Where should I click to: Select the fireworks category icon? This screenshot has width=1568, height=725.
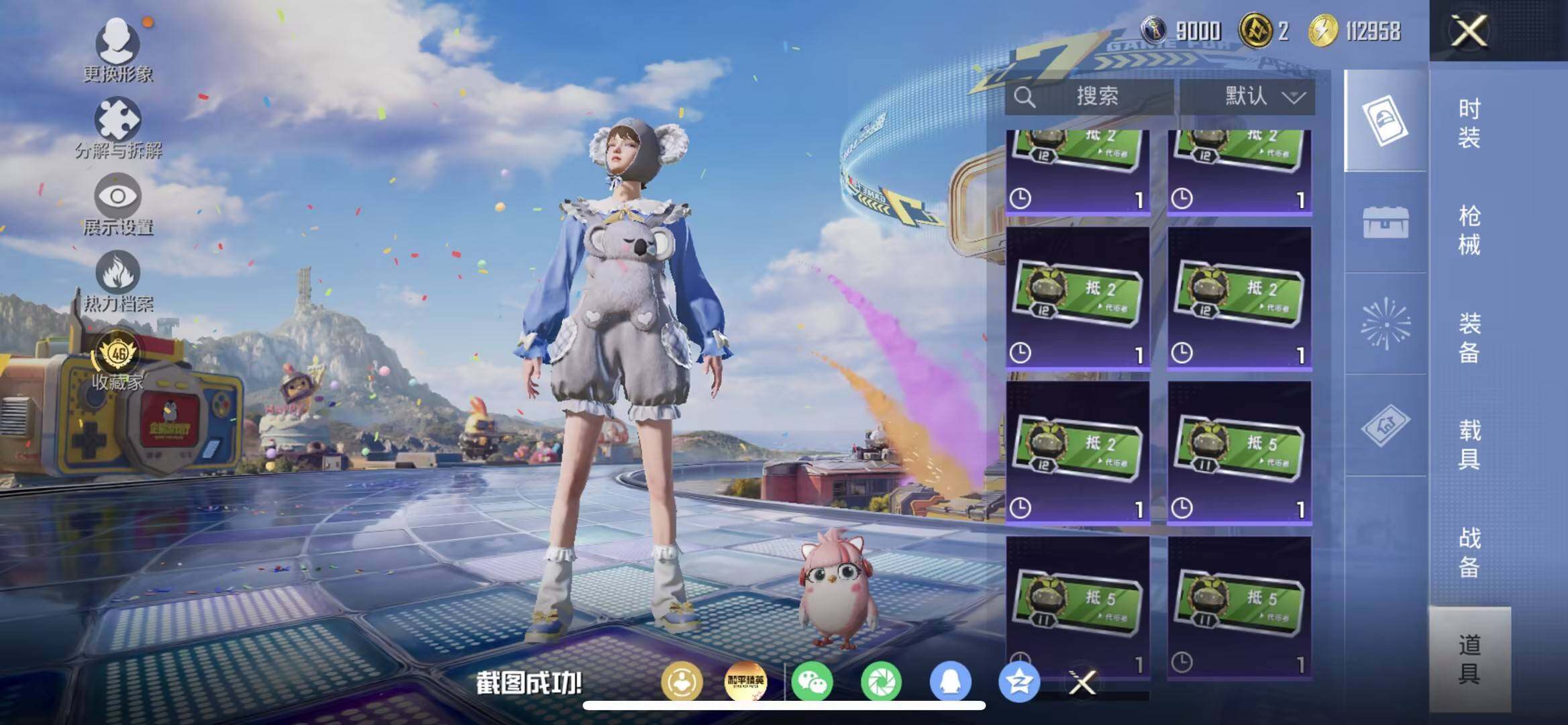(x=1385, y=324)
